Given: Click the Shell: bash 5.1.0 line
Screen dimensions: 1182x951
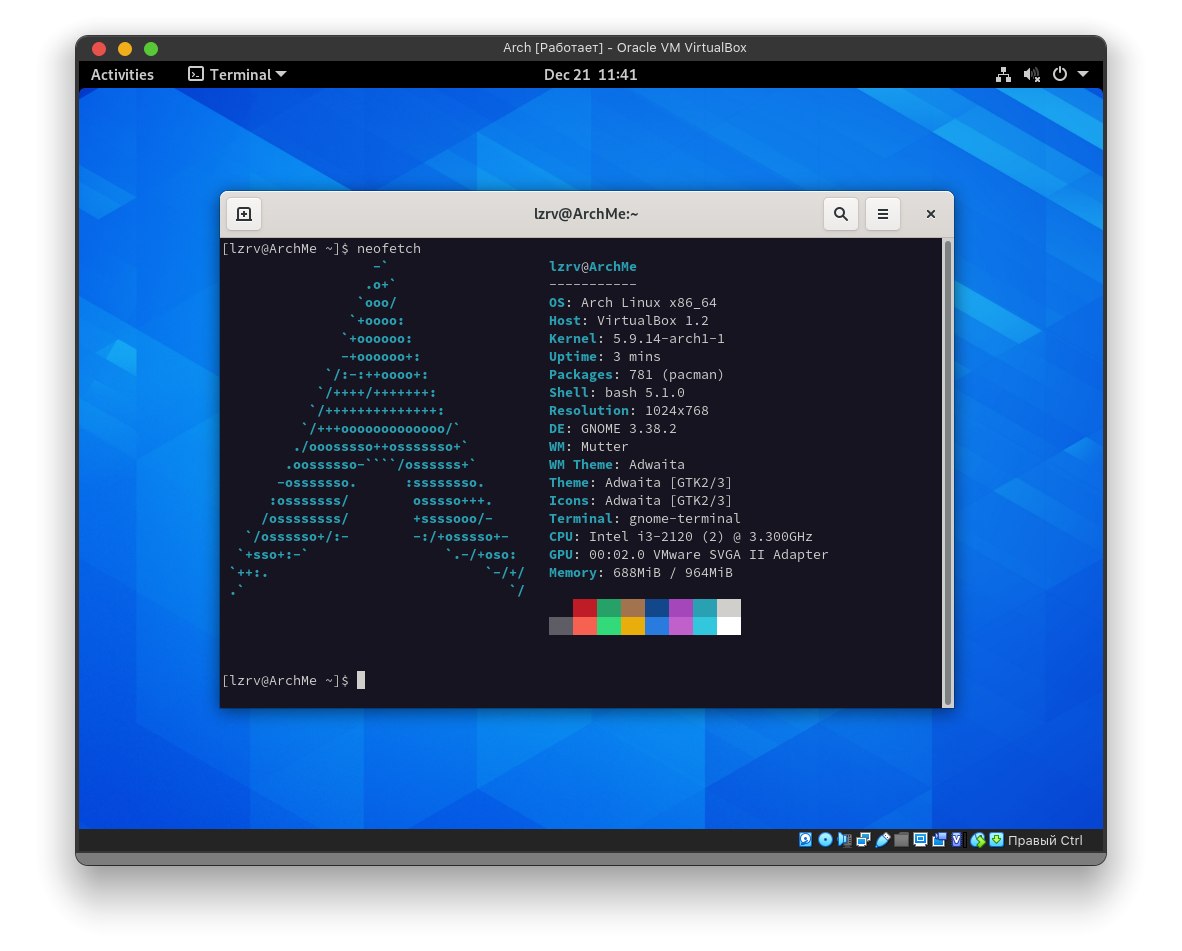Looking at the screenshot, I should [617, 393].
